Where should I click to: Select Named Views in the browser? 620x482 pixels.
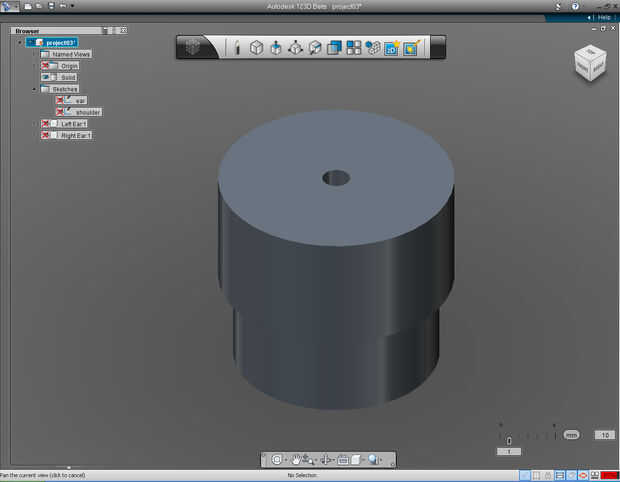tap(70, 54)
